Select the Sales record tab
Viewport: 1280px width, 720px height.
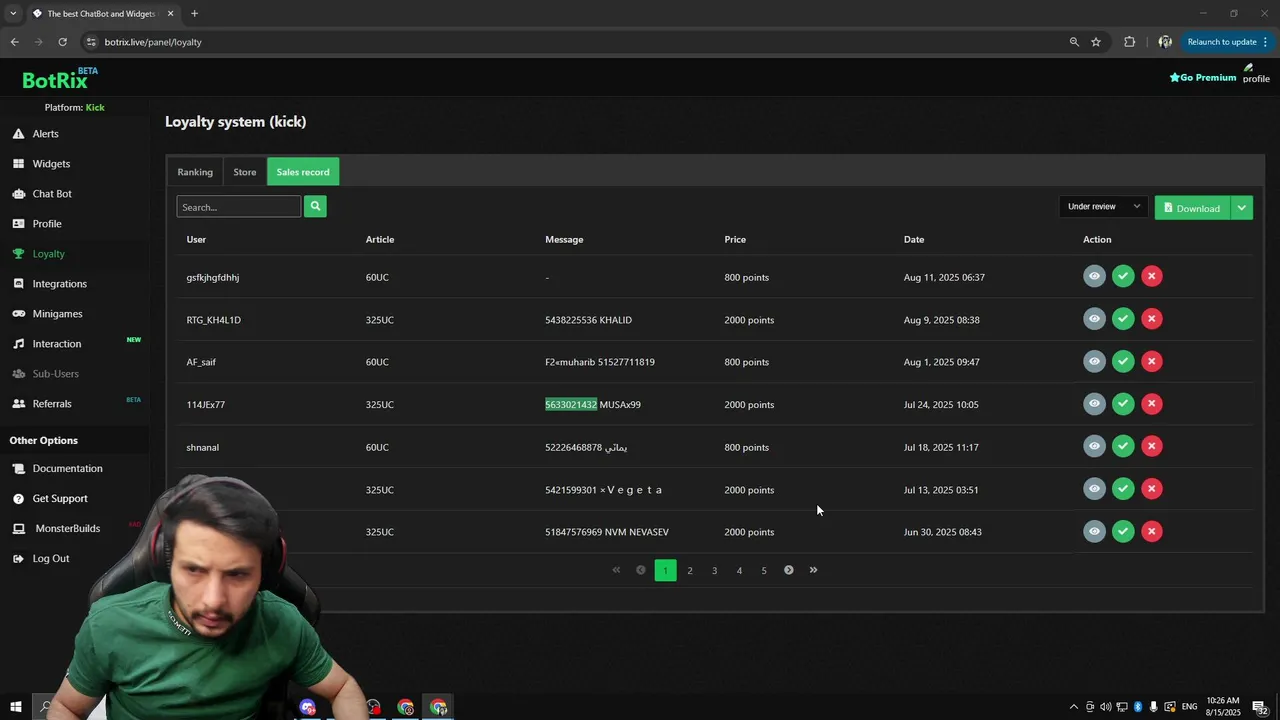303,172
